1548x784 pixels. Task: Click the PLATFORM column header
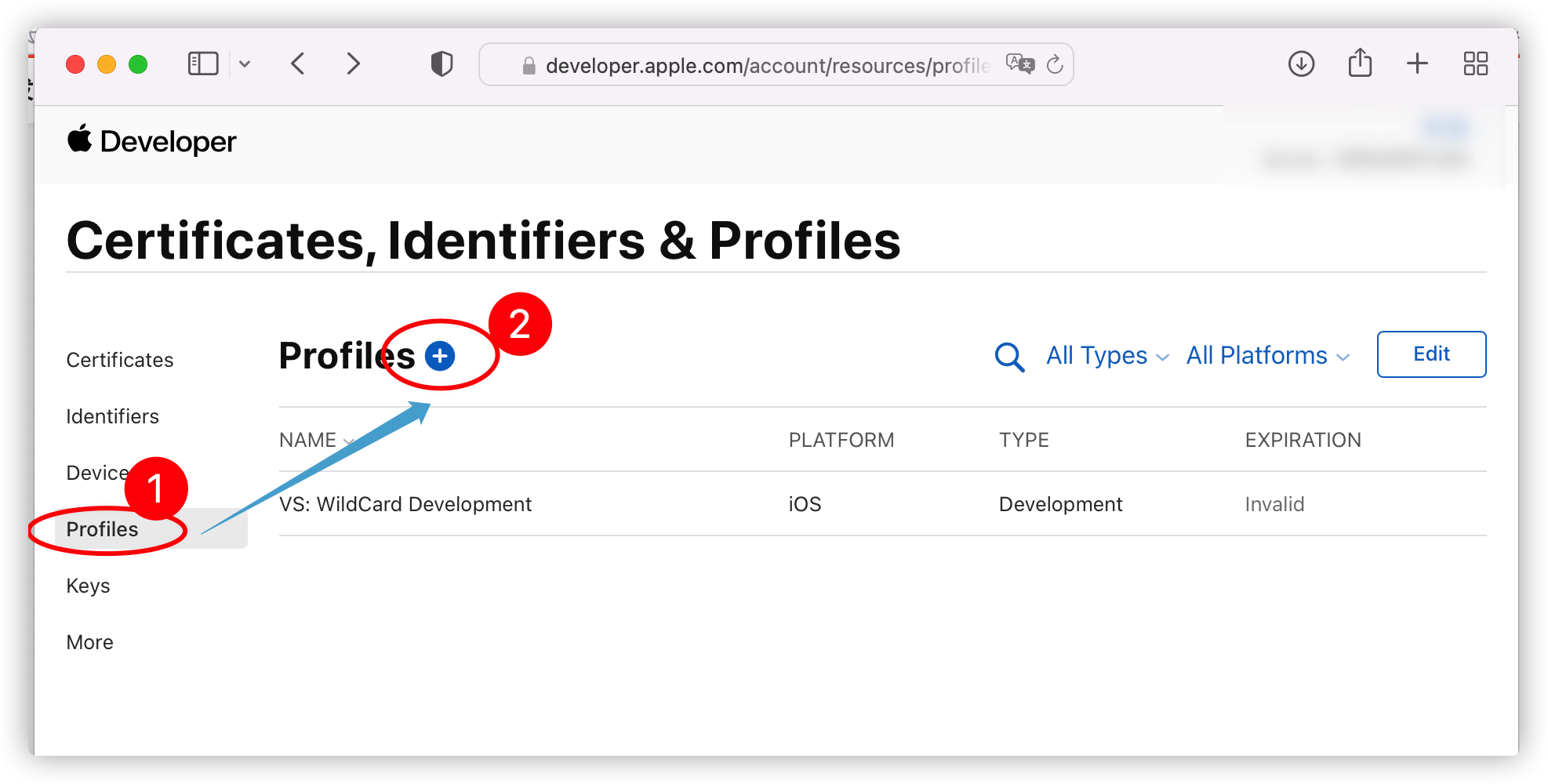pyautogui.click(x=841, y=440)
